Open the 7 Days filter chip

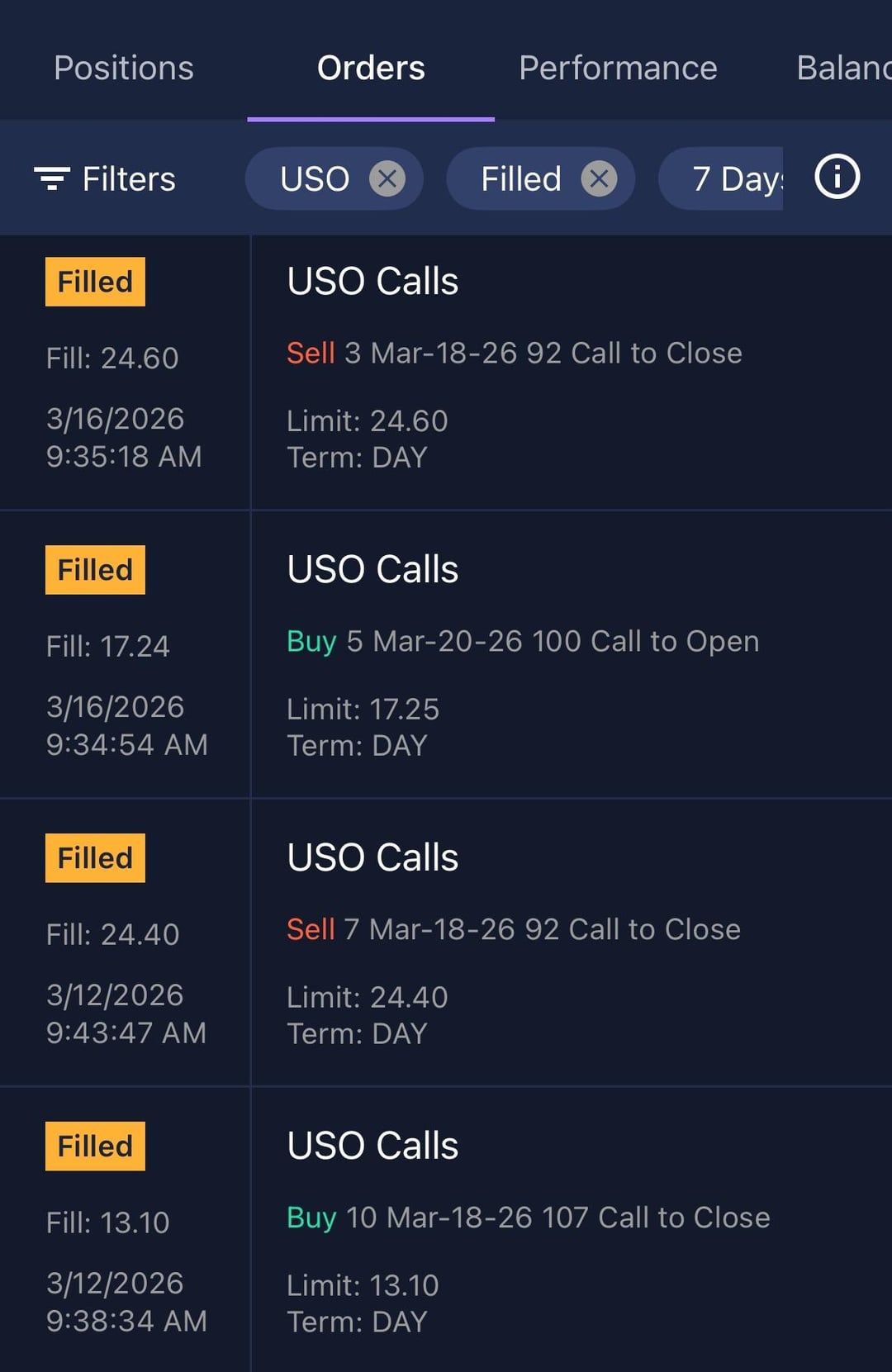735,178
